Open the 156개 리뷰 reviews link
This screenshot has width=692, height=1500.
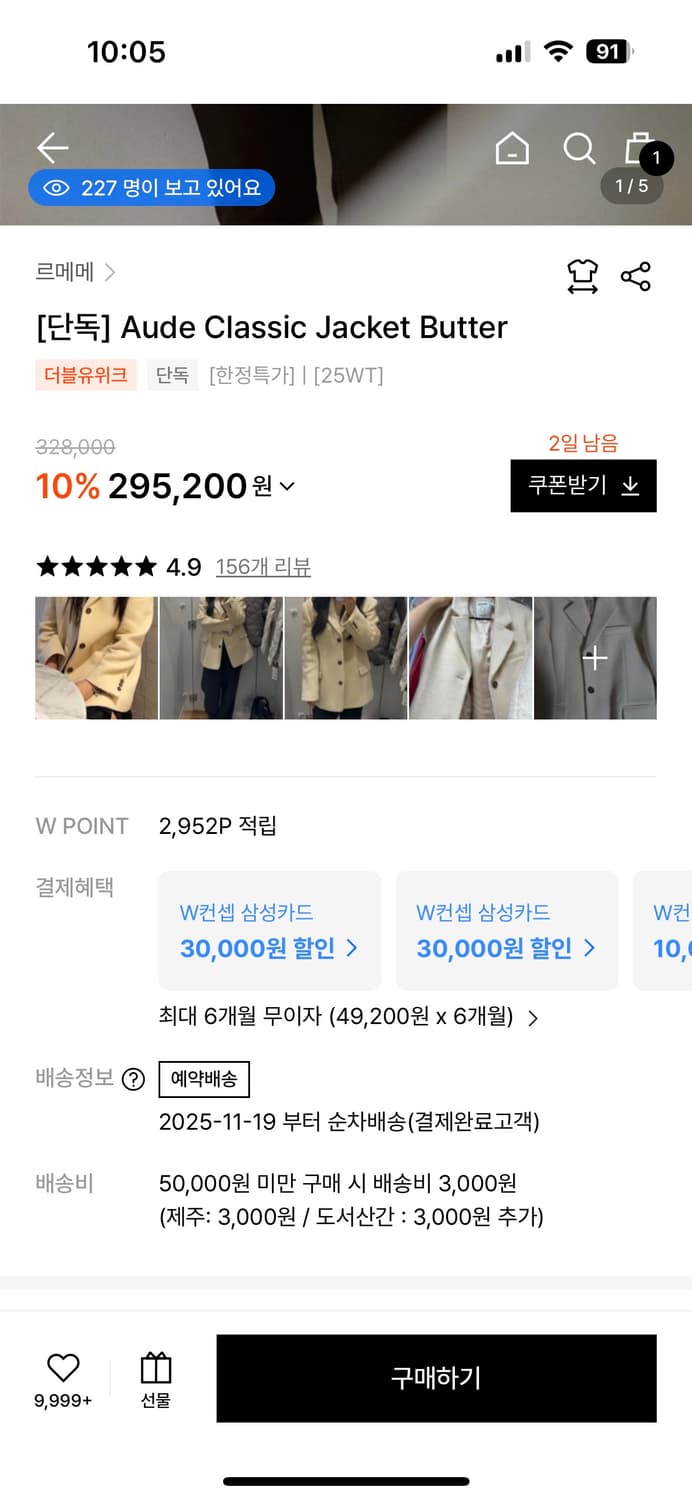(264, 566)
